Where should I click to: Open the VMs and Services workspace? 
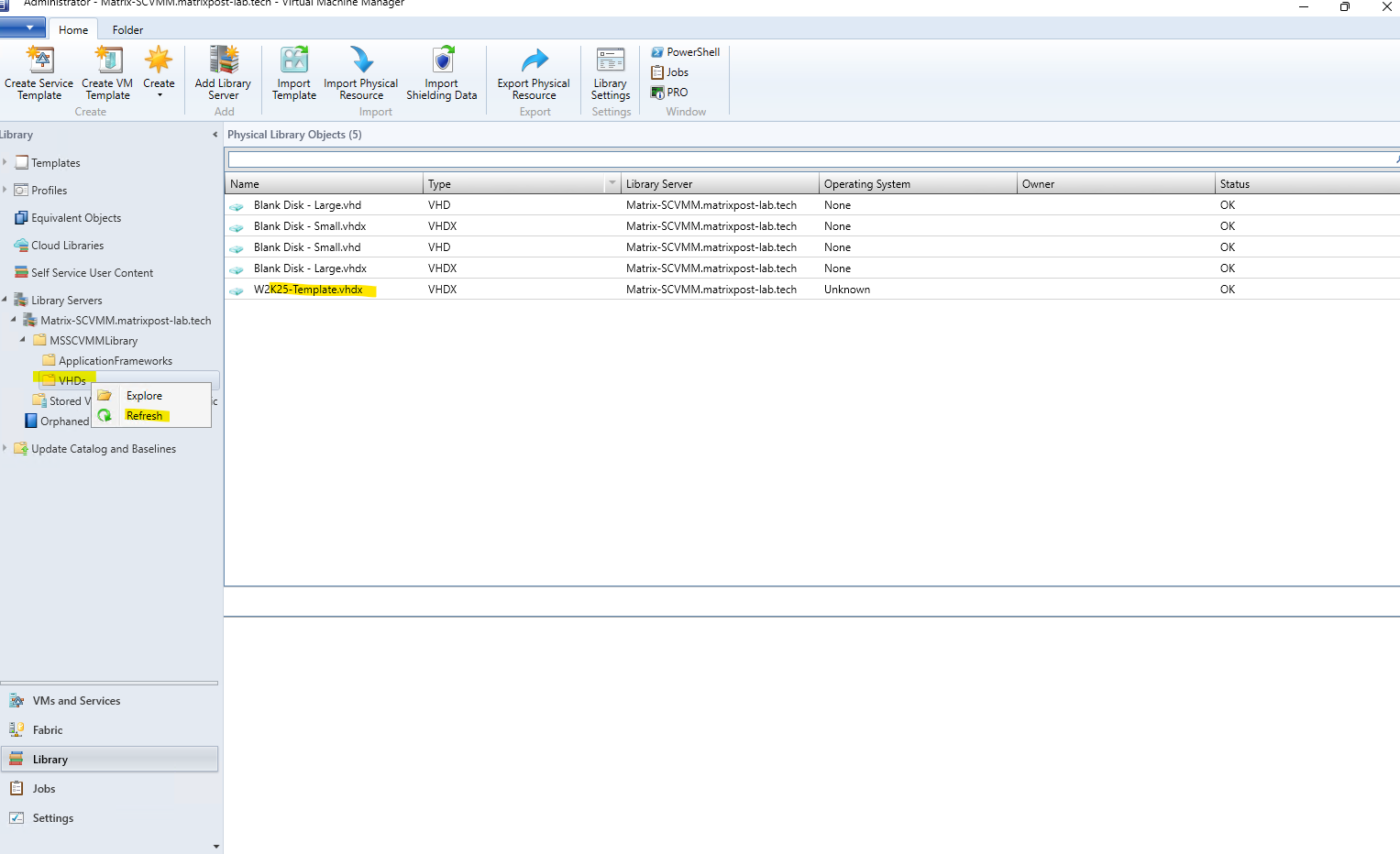pos(109,701)
